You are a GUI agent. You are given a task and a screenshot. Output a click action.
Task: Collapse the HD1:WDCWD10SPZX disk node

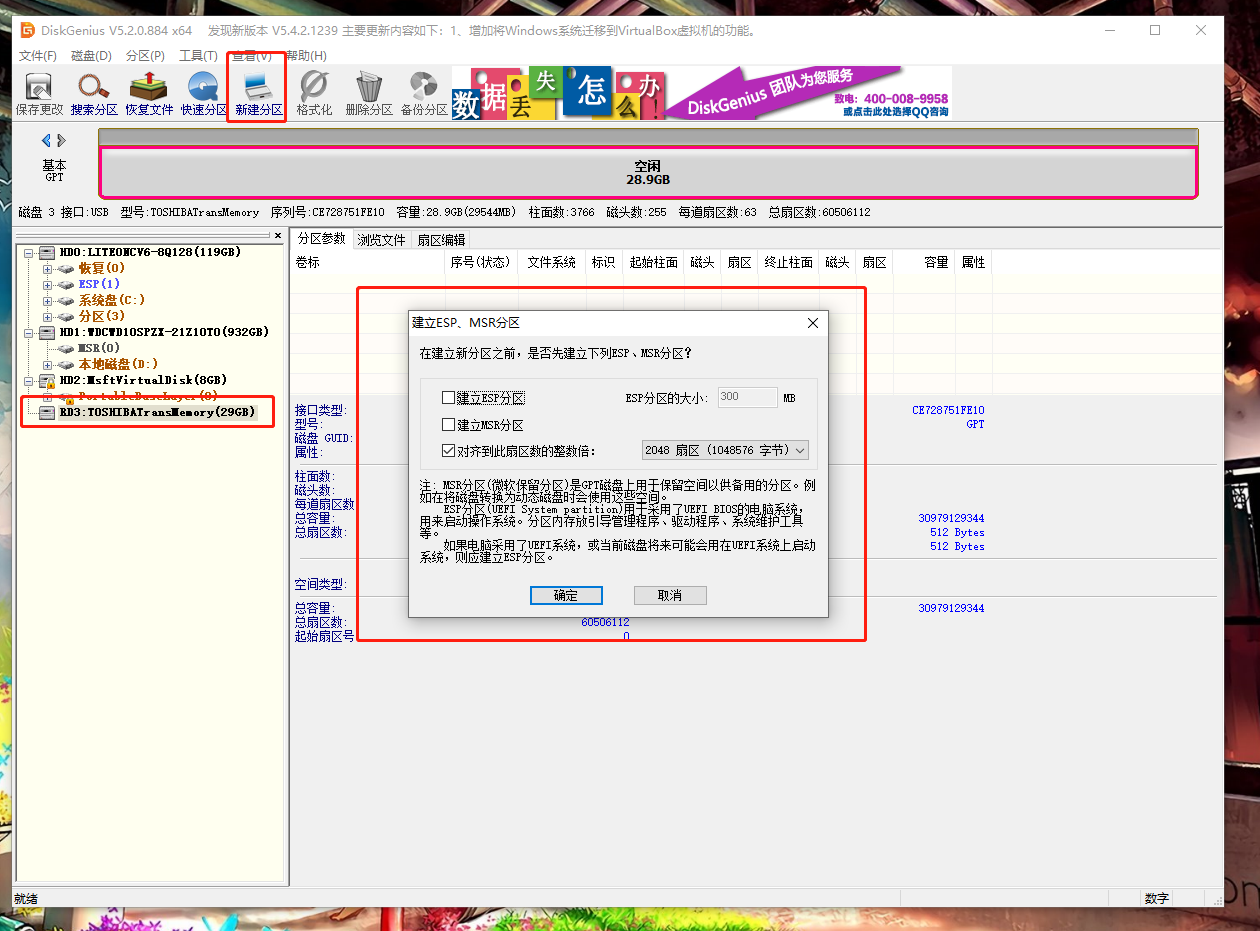(30, 332)
